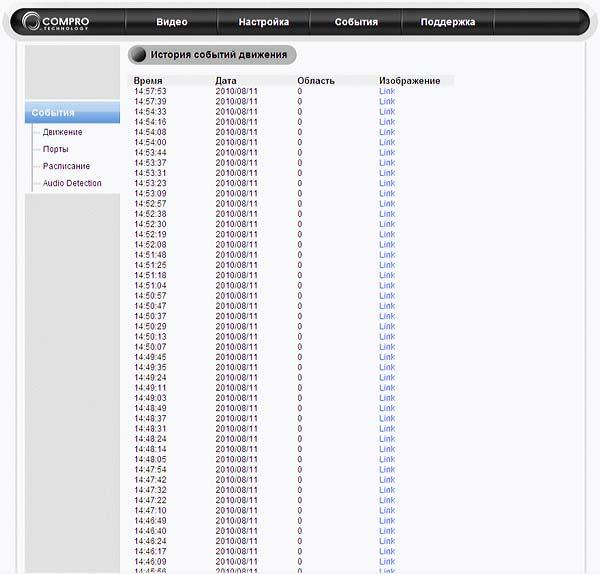Click the Изображение column header
The width and height of the screenshot is (600, 574).
[409, 81]
